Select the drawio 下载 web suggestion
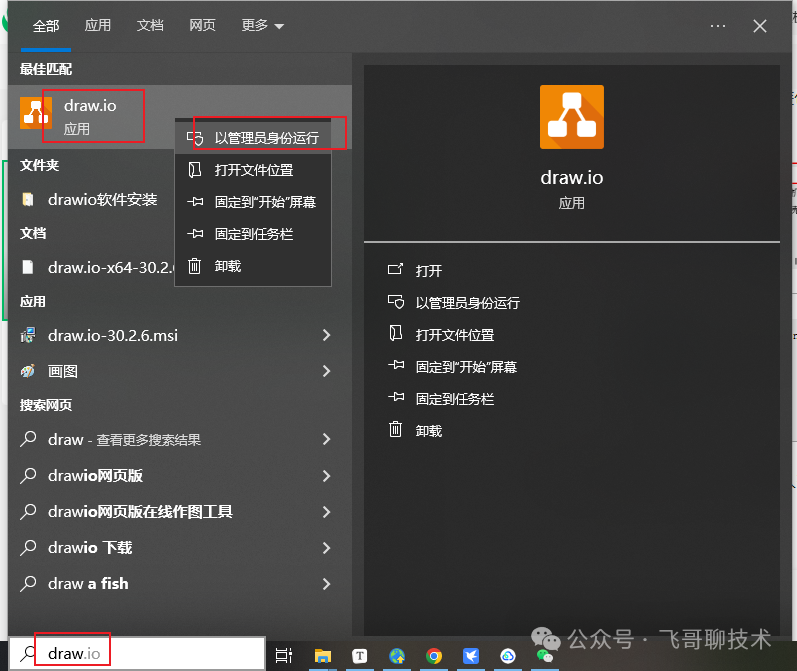Viewport: 797px width, 671px height. tap(90, 548)
